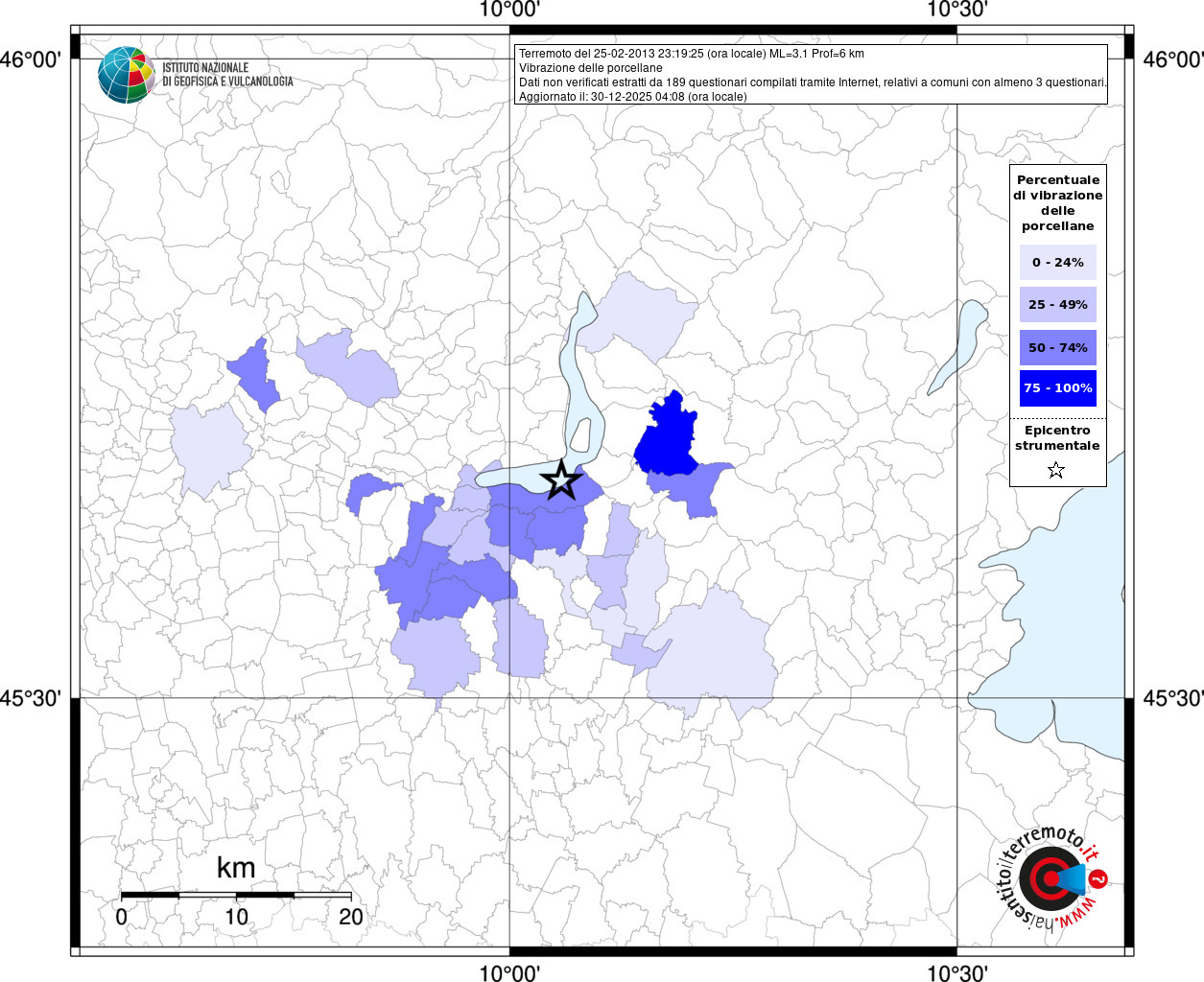Click the right '46°00'' latitude label
The width and height of the screenshot is (1204, 982).
click(1173, 59)
